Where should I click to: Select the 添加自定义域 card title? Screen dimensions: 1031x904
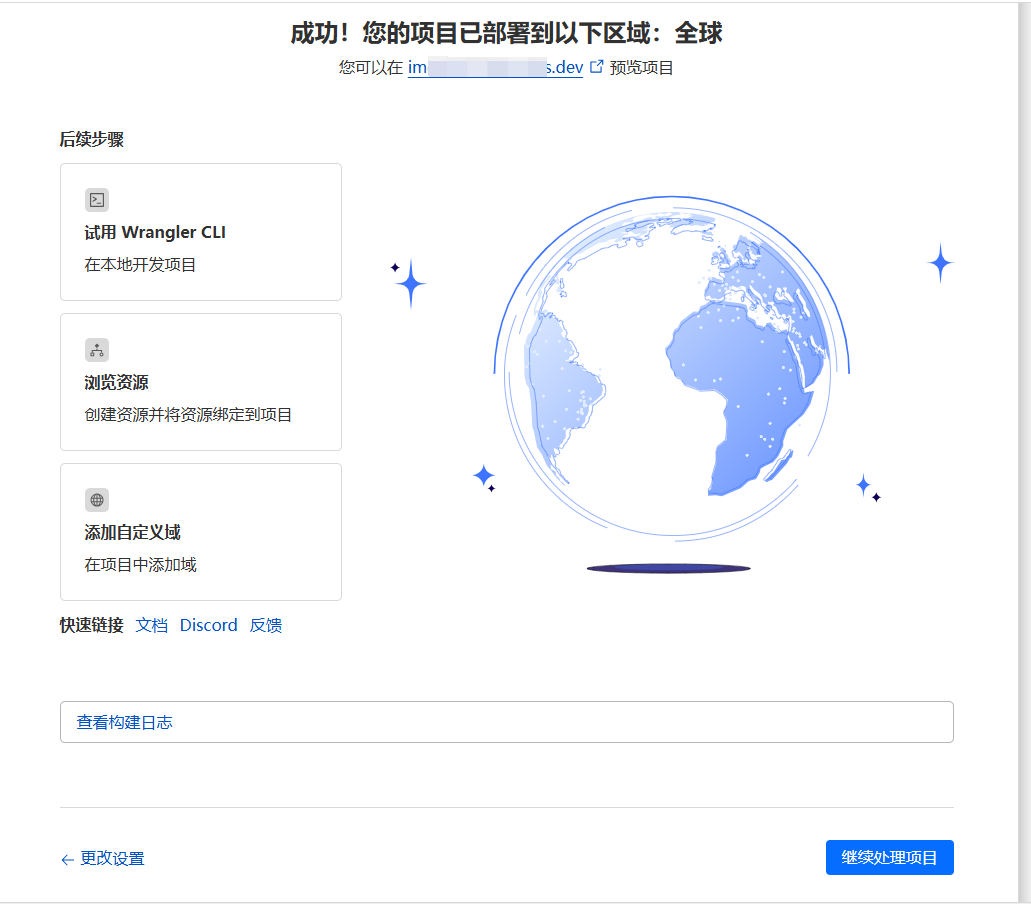pos(132,533)
